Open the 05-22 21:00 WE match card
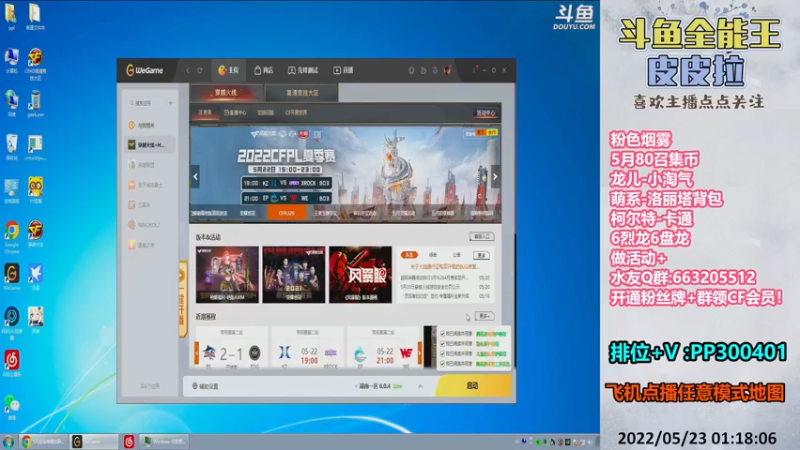 pyautogui.click(x=383, y=348)
